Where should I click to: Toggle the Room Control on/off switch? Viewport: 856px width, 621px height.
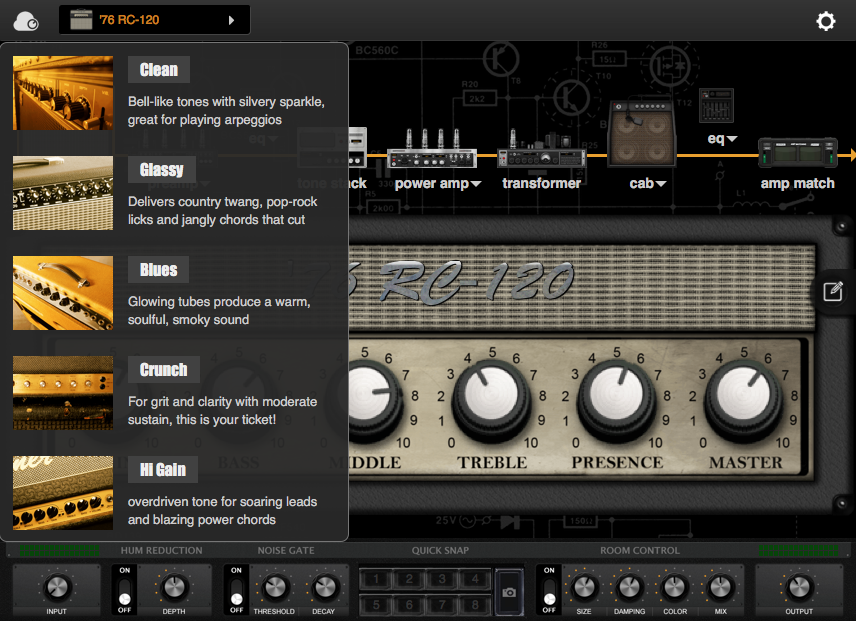[x=549, y=589]
